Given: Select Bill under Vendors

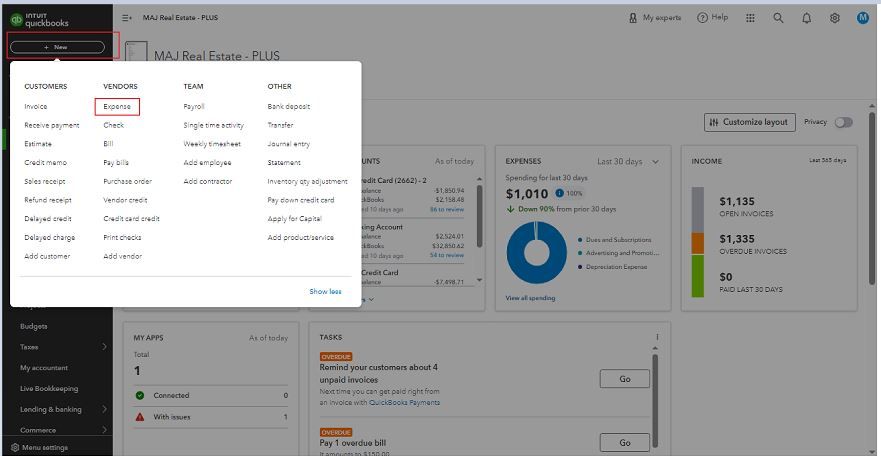Looking at the screenshot, I should 108,144.
